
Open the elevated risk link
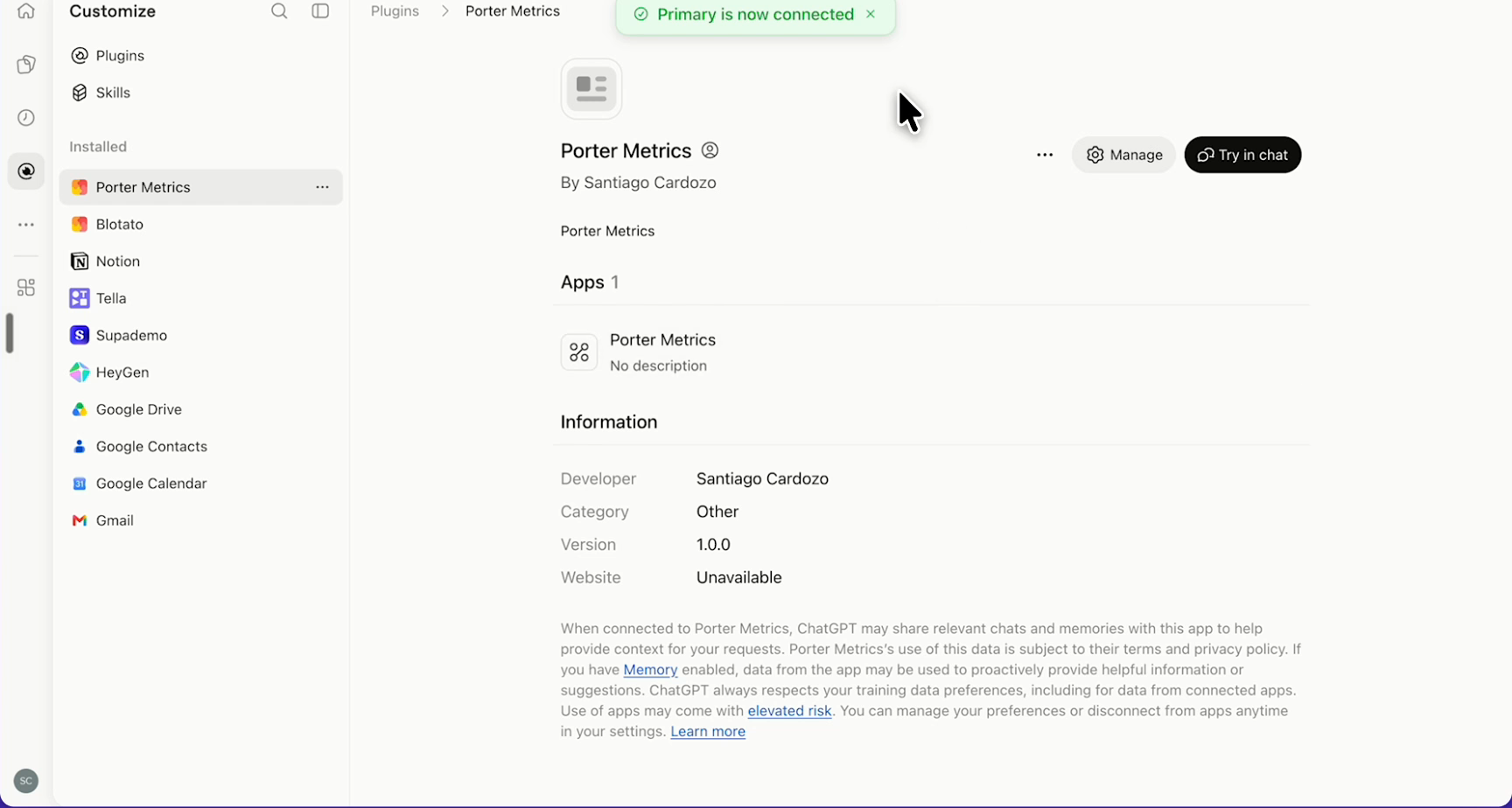tap(789, 711)
